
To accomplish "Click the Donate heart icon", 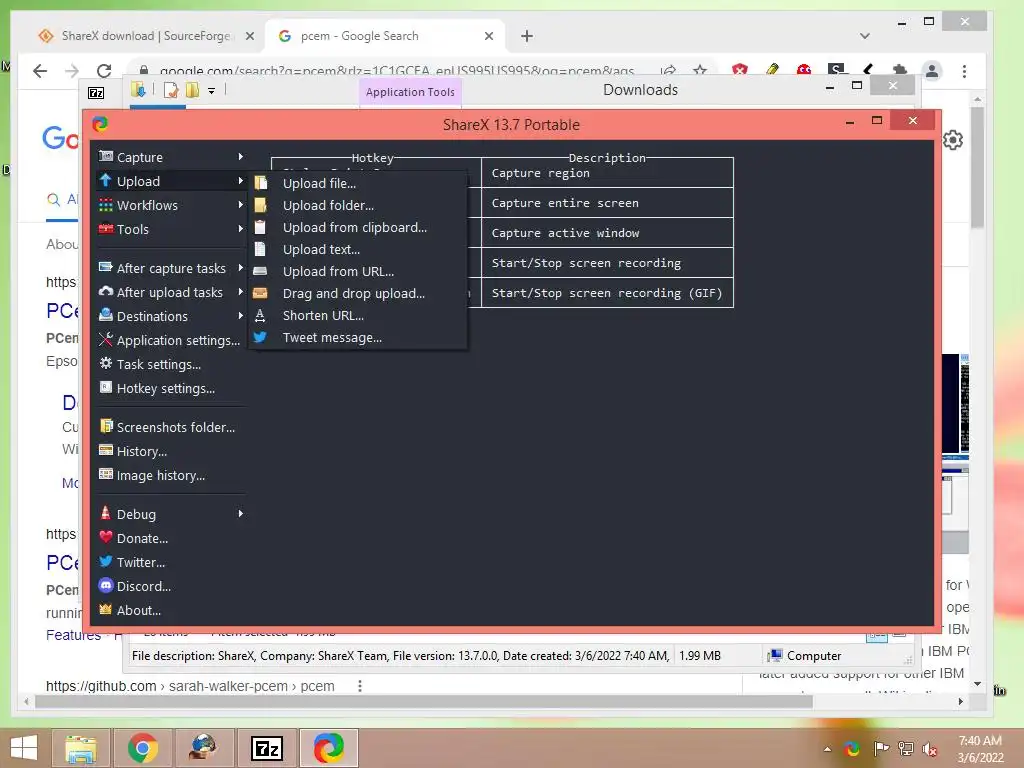I will coord(106,537).
